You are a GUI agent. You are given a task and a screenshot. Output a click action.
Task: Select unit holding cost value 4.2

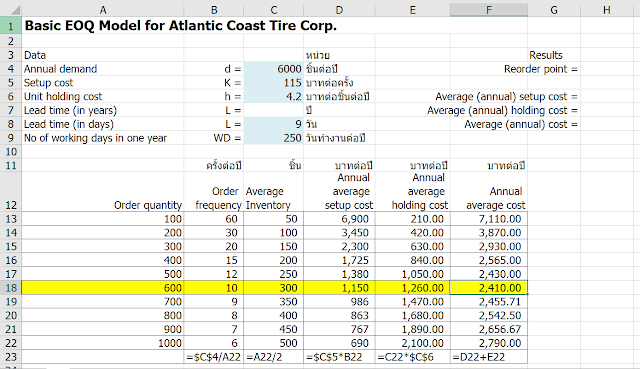point(273,97)
